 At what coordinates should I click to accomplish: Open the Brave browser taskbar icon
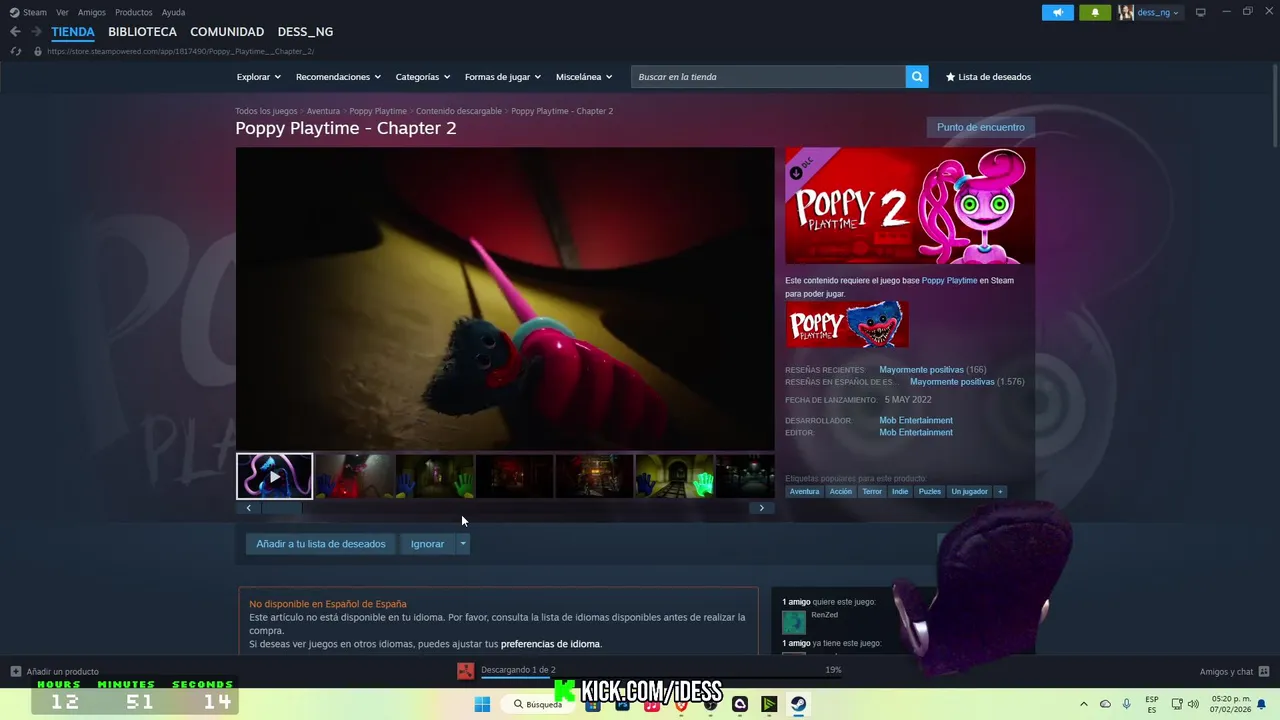tap(681, 704)
